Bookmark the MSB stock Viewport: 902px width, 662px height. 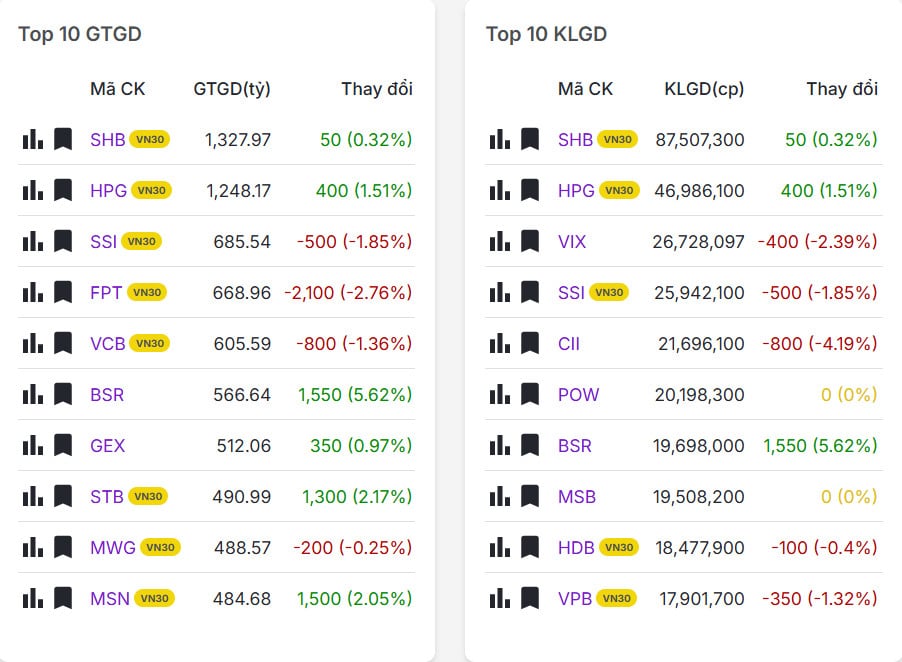(x=531, y=496)
